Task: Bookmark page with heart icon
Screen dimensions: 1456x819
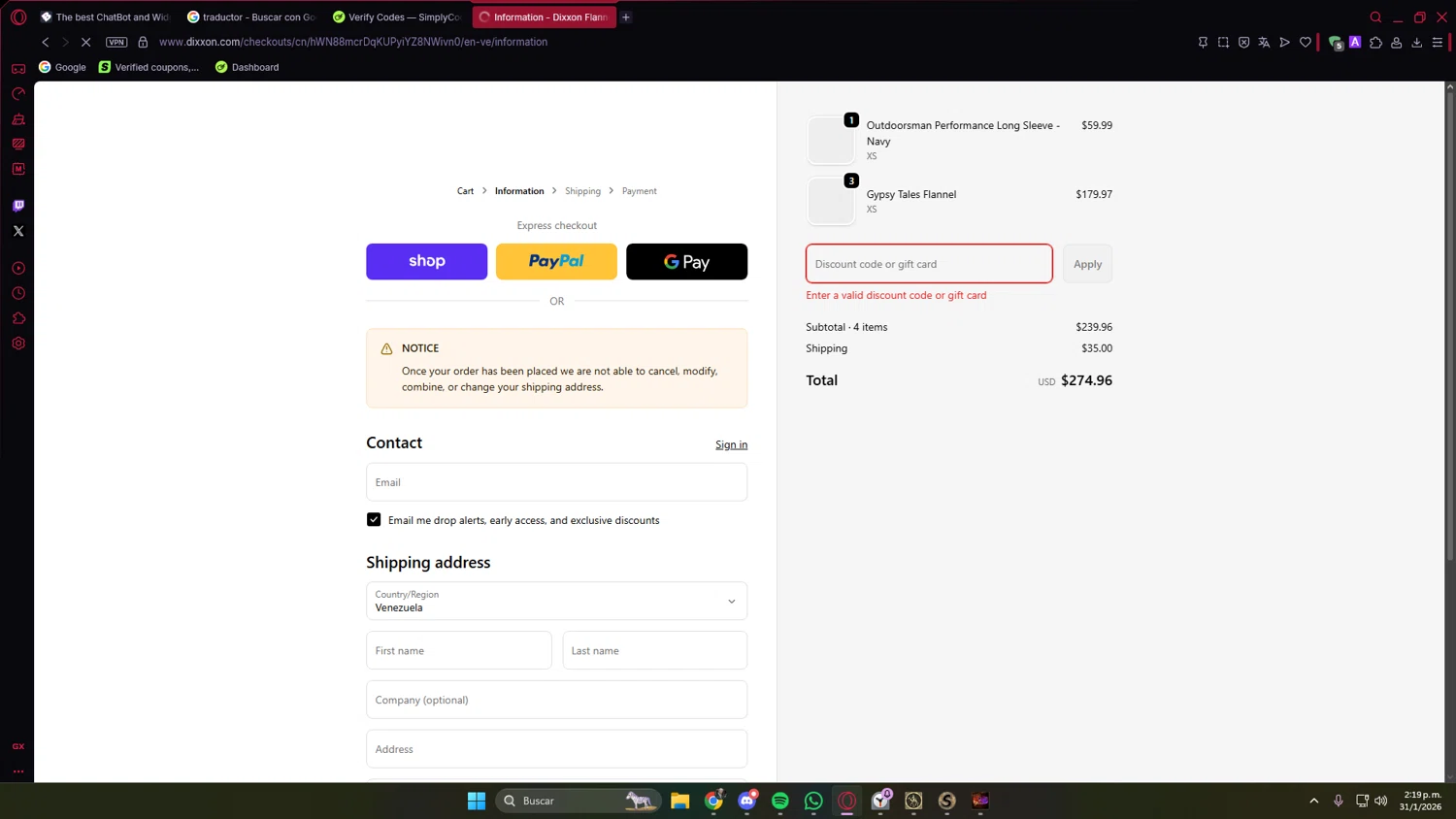Action: tap(1306, 42)
